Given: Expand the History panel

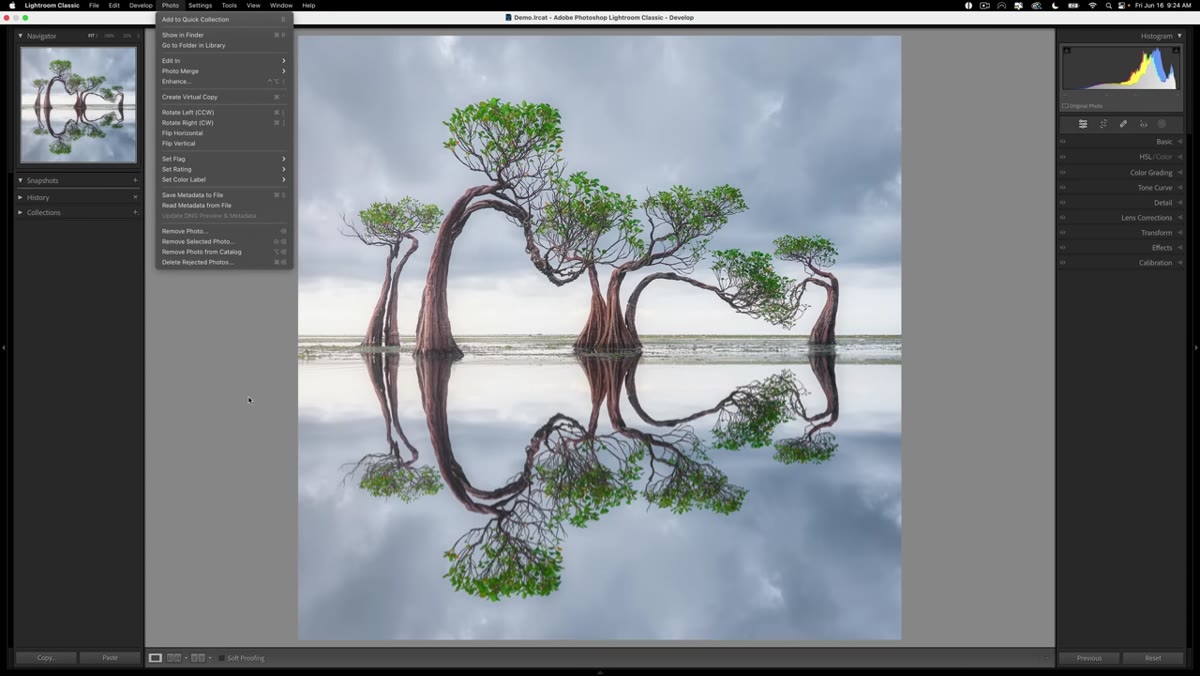Looking at the screenshot, I should pos(20,197).
